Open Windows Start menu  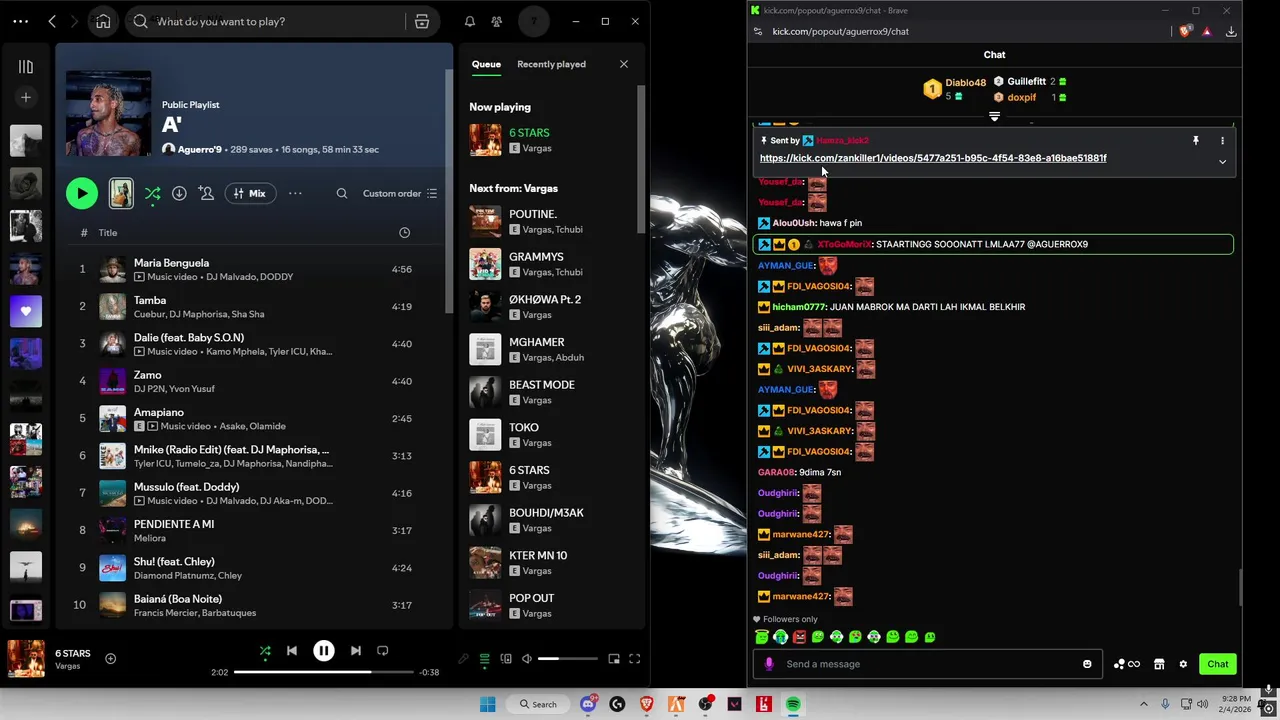[487, 704]
